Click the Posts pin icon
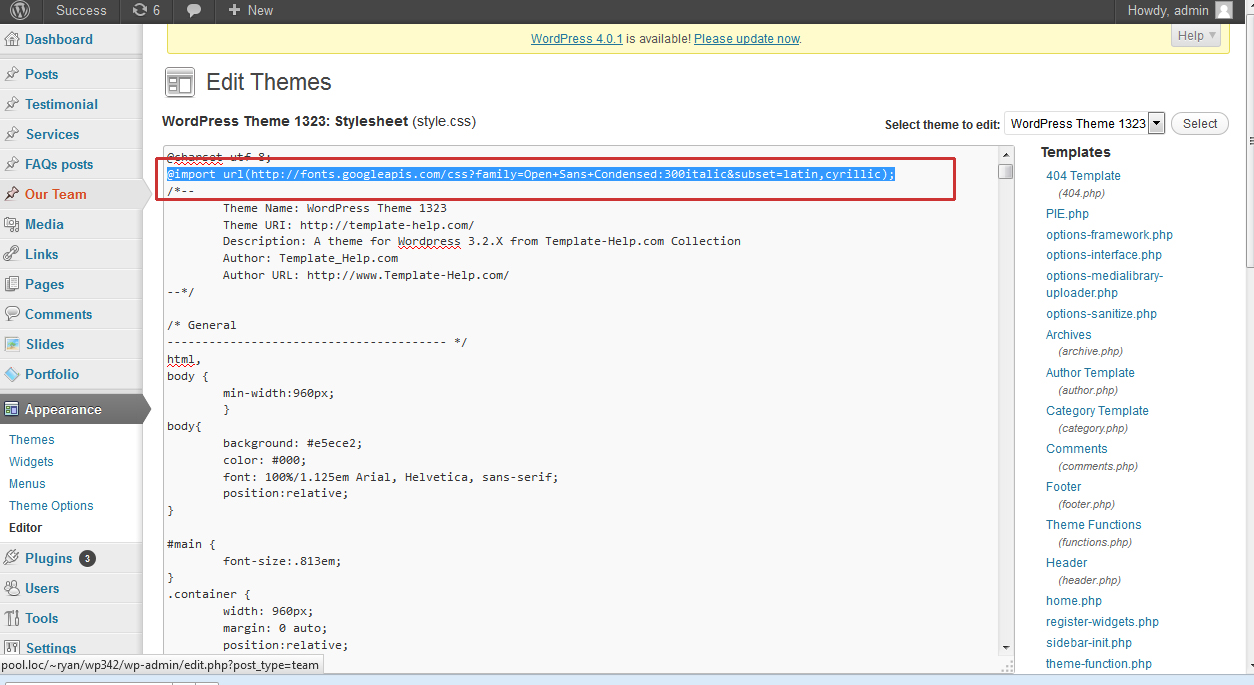Image resolution: width=1254 pixels, height=685 pixels. (x=12, y=74)
